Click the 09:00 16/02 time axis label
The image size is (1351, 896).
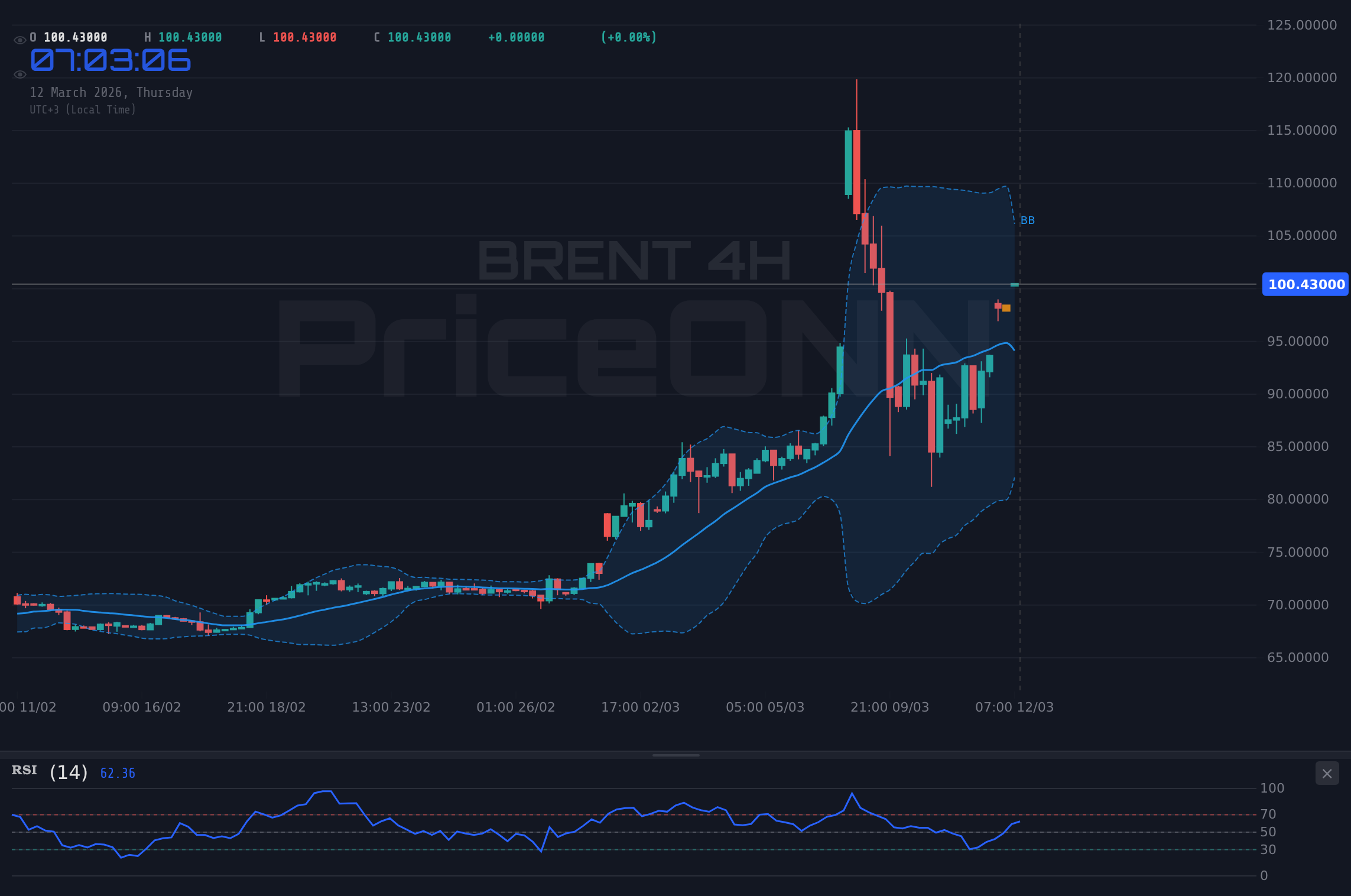pos(142,707)
